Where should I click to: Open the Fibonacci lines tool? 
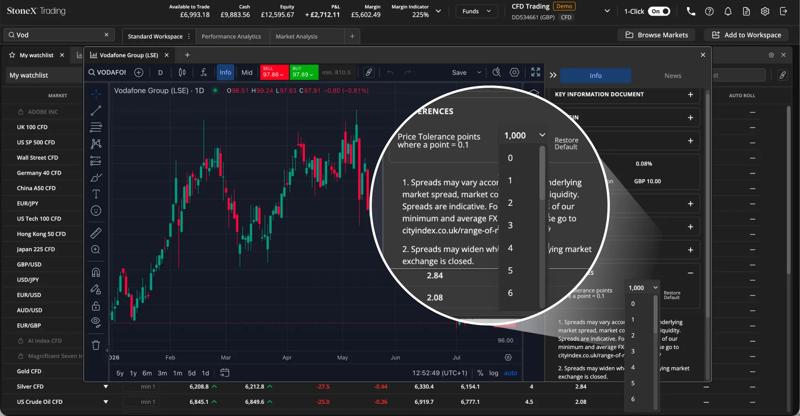point(96,127)
